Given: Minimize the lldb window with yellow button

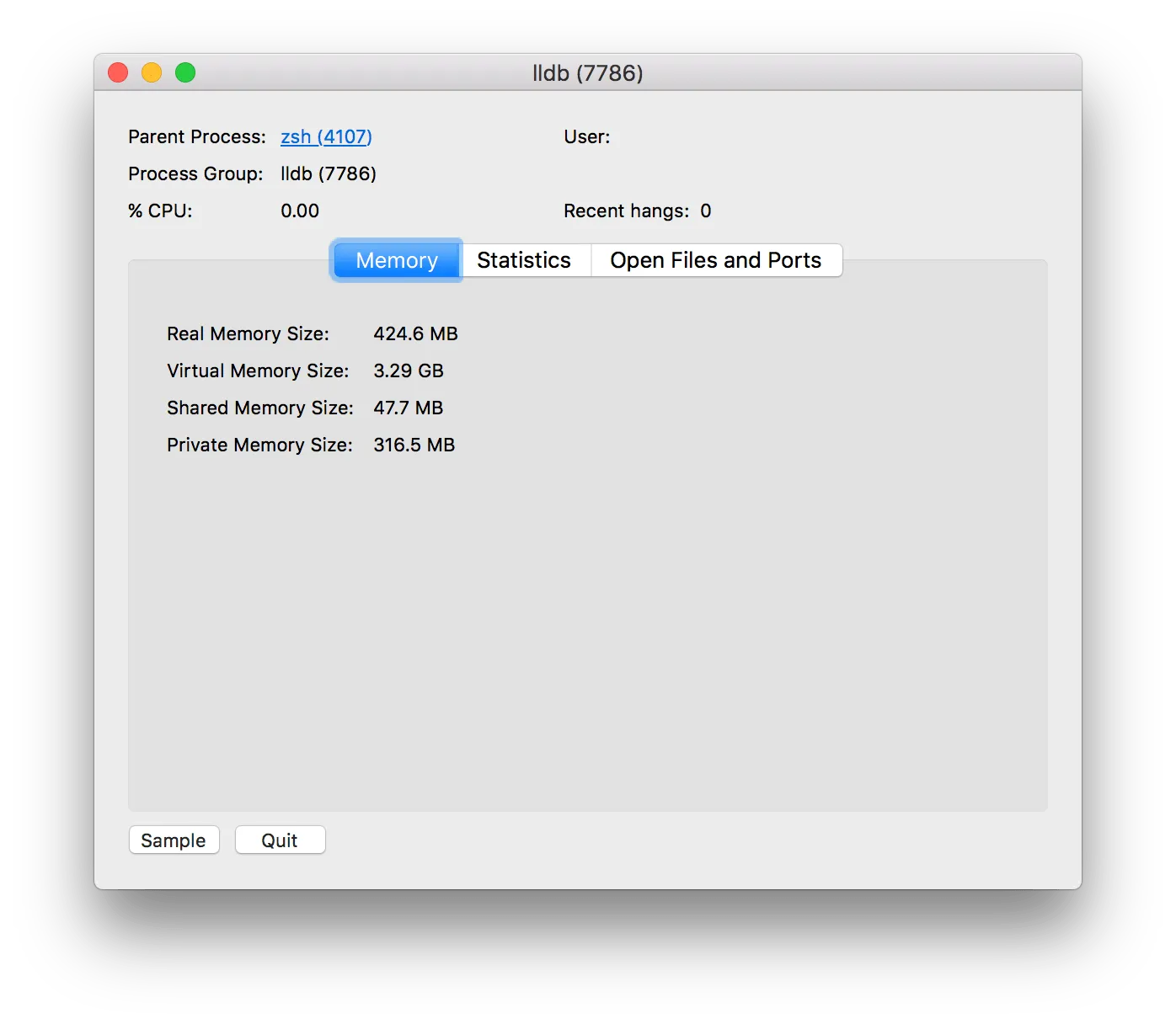Looking at the screenshot, I should pos(152,73).
